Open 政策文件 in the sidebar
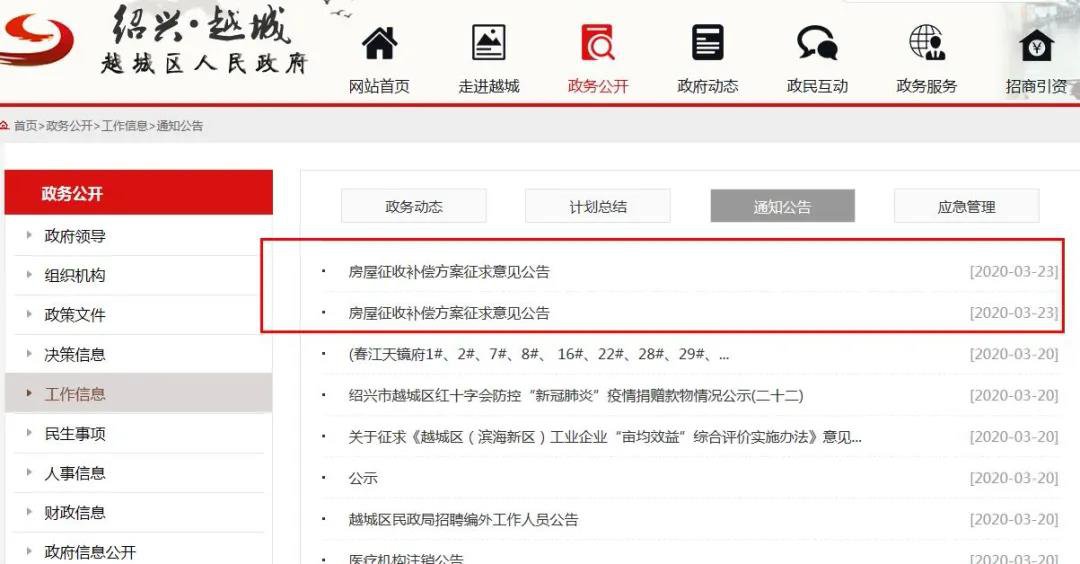Image resolution: width=1080 pixels, height=564 pixels. click(x=74, y=315)
